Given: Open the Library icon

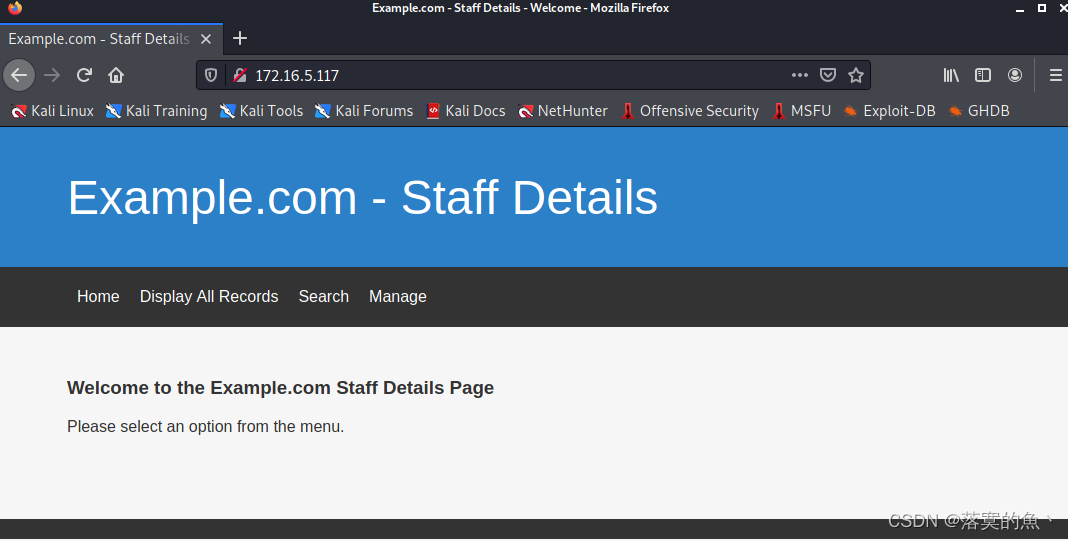Looking at the screenshot, I should coord(951,75).
